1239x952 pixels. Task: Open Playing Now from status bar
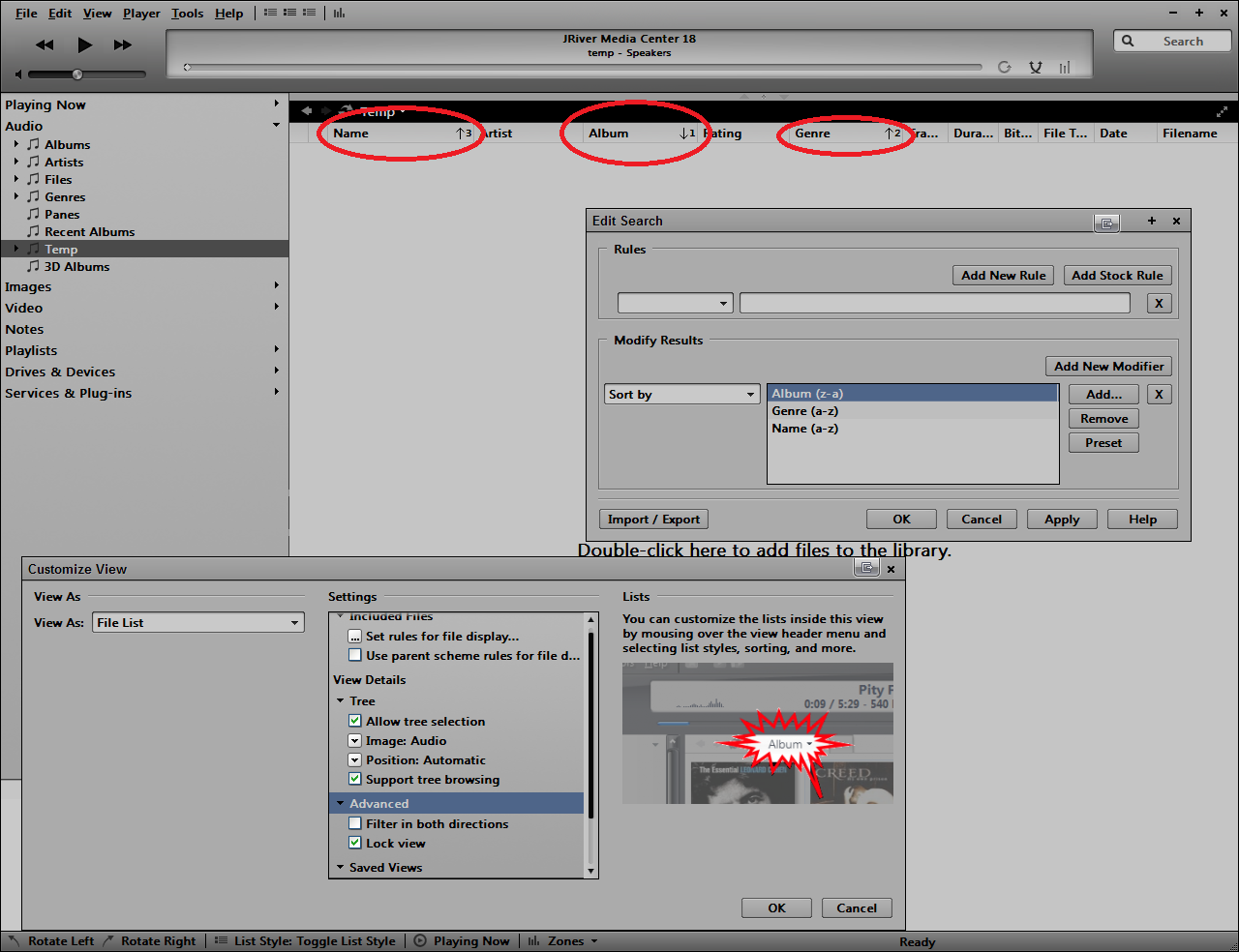pos(462,941)
